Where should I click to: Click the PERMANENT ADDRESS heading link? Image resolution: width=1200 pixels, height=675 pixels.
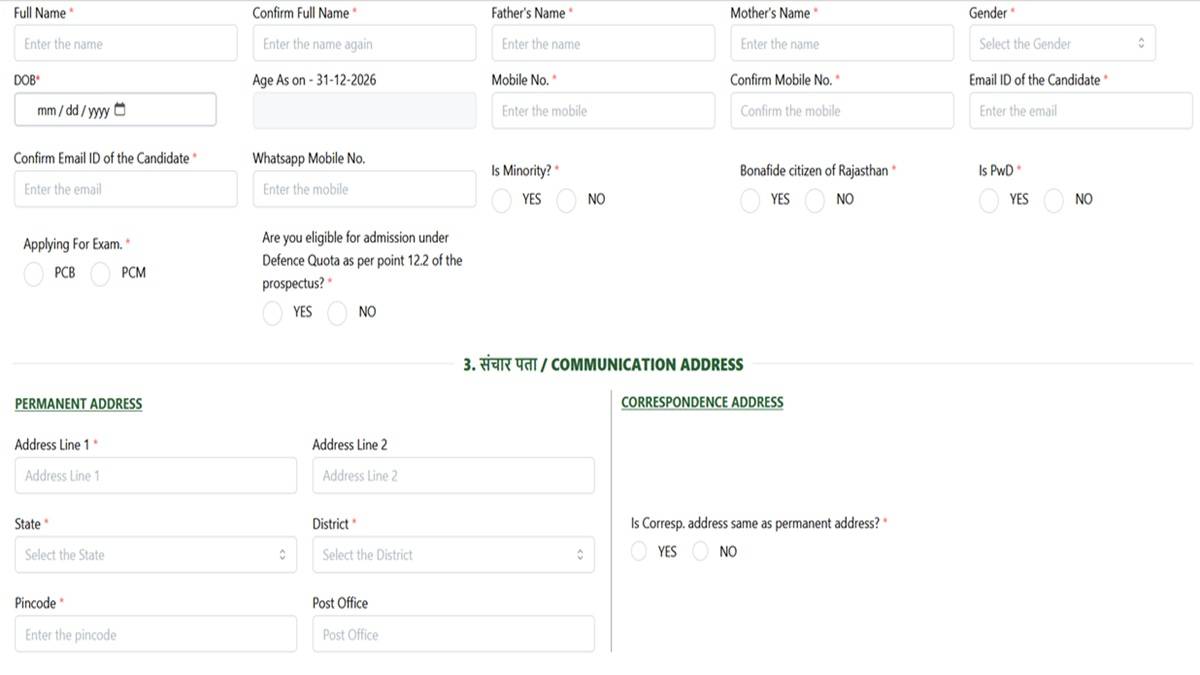tap(78, 403)
